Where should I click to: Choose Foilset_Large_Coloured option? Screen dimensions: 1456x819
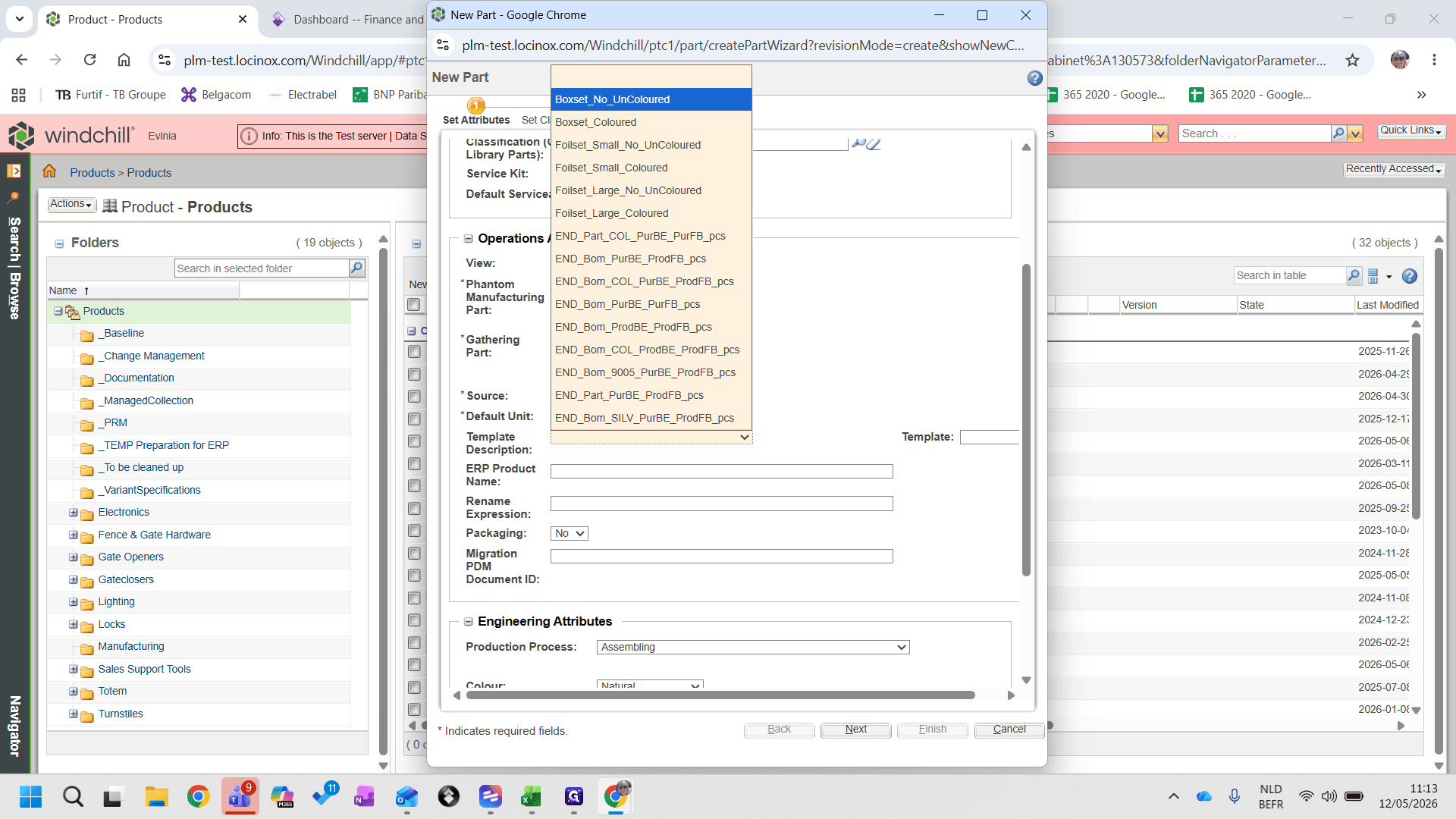click(651, 213)
